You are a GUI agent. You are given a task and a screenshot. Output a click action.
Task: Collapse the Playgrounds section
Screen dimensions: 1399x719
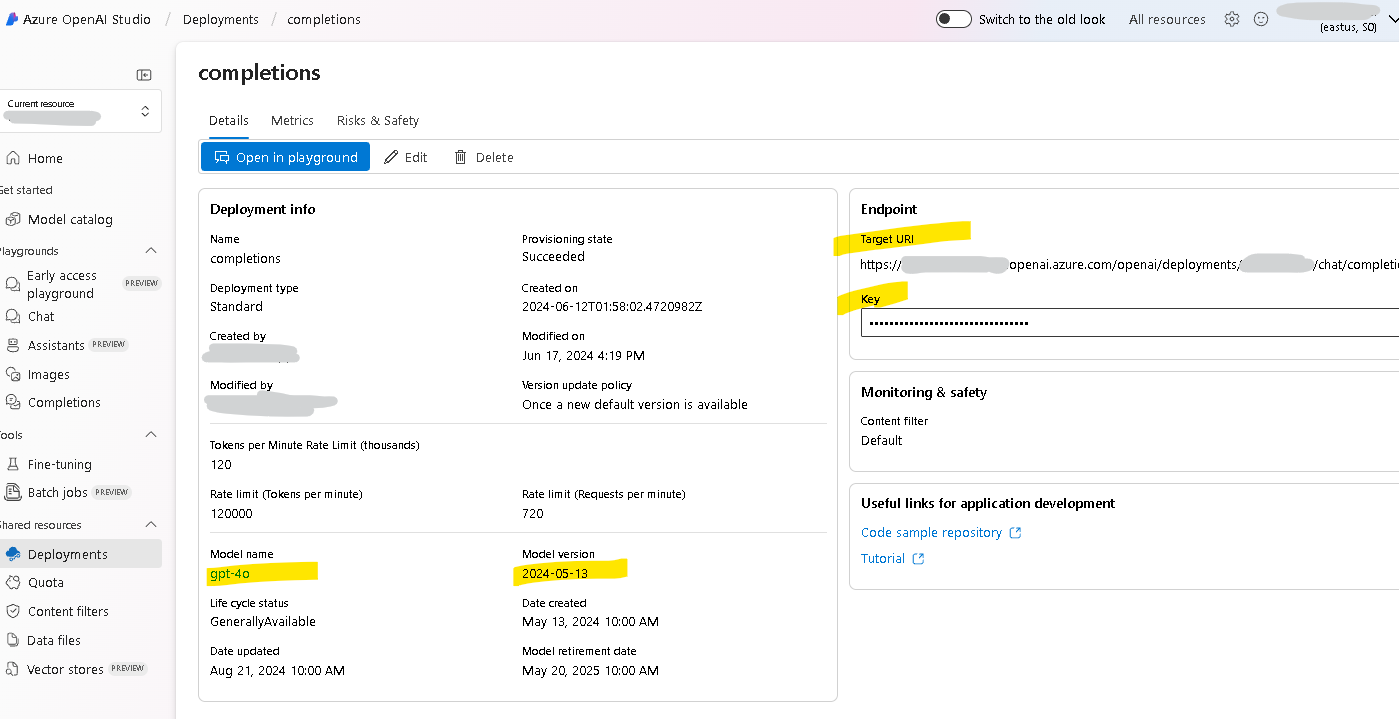pos(151,251)
